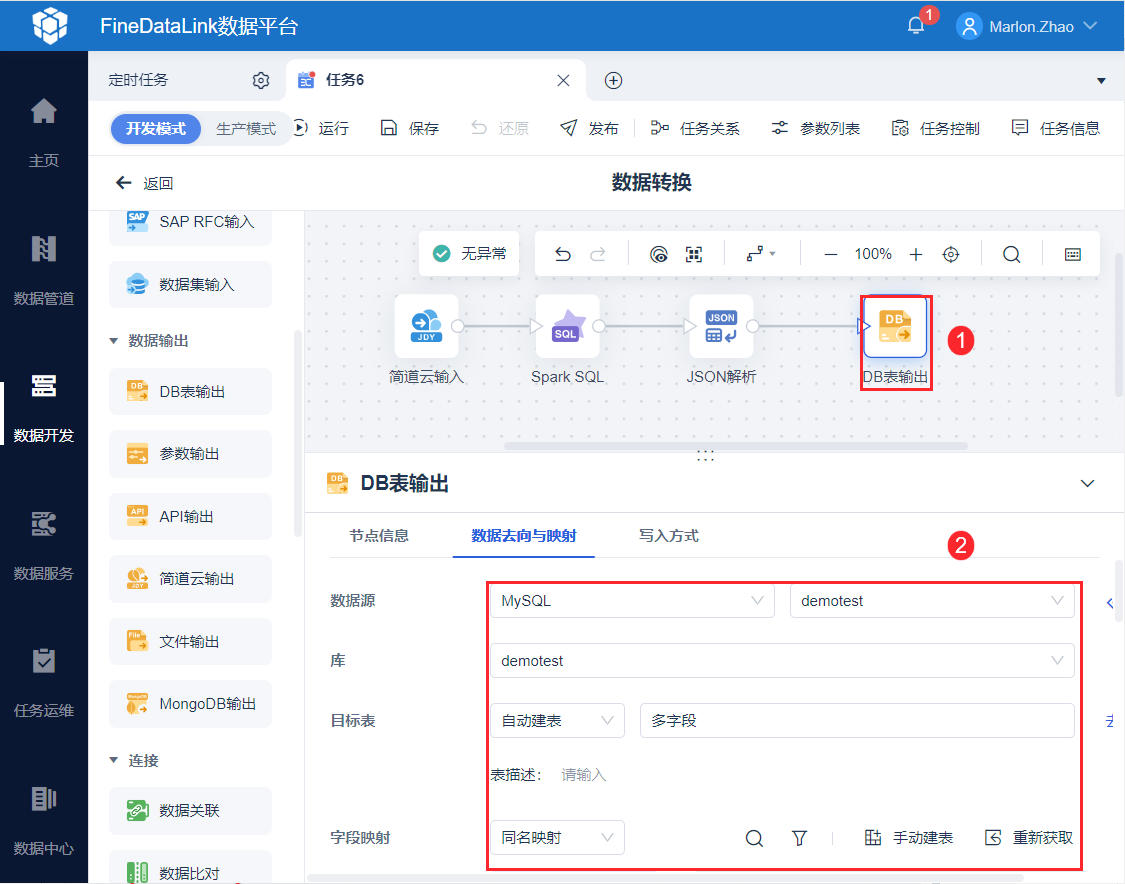Click the 多字段 table name field
Viewport: 1125px width, 884px height.
pyautogui.click(x=857, y=720)
